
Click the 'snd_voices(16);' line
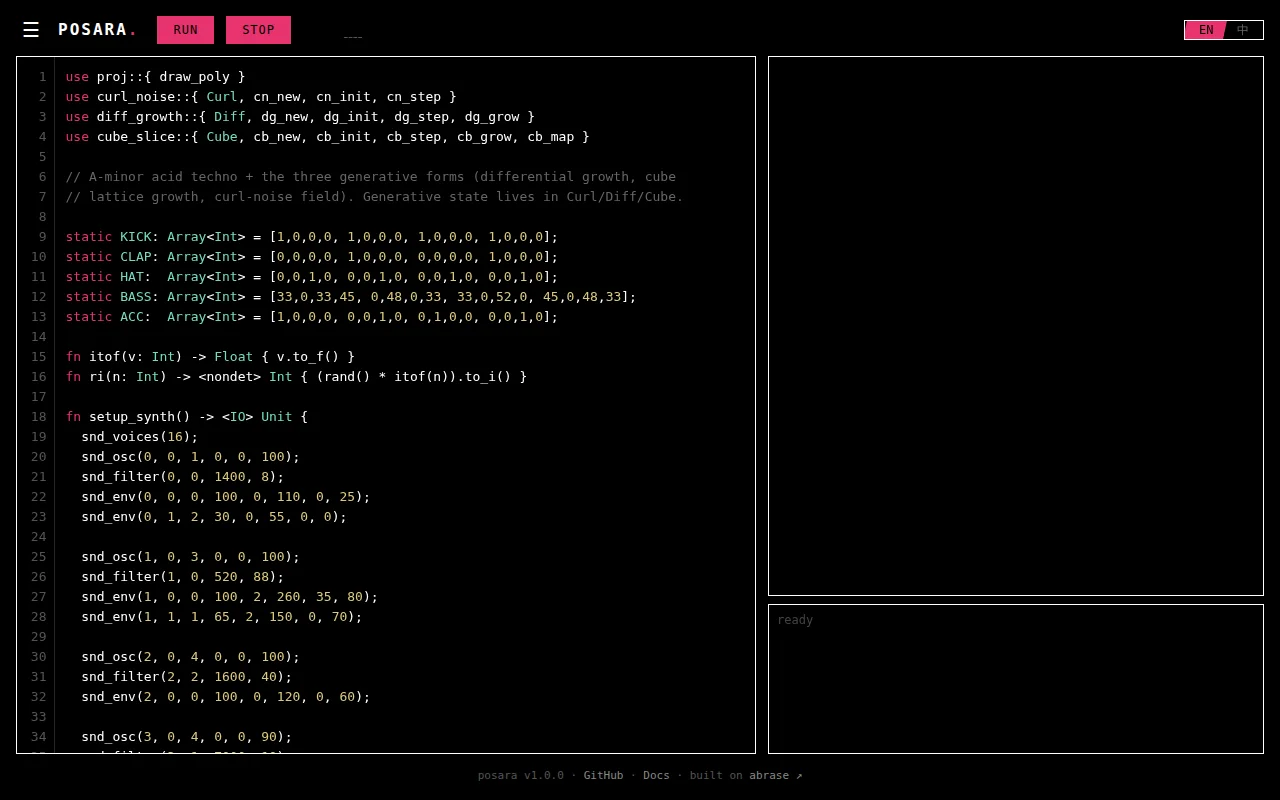point(140,437)
